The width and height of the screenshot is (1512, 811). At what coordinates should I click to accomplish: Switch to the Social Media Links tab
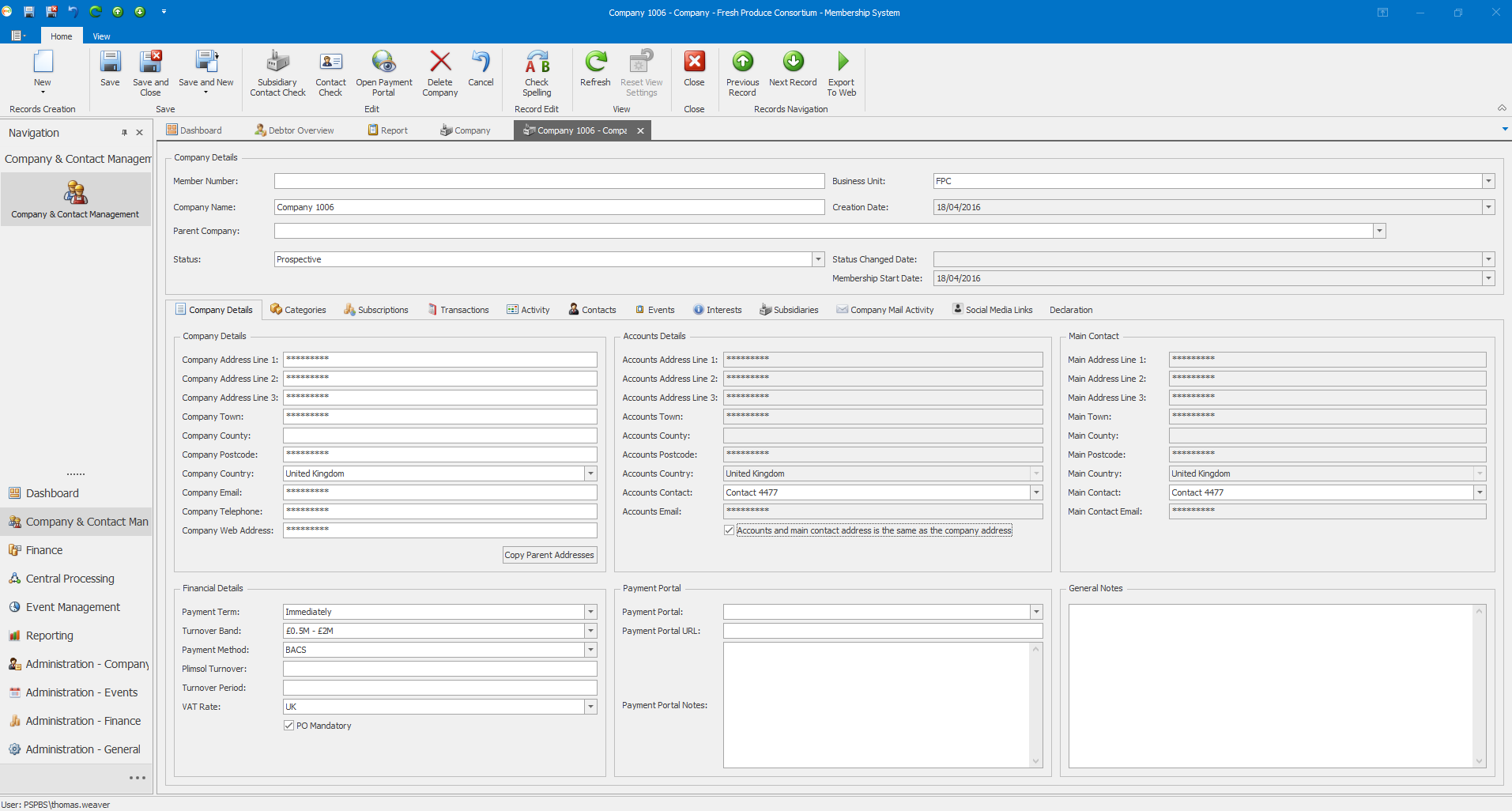point(993,310)
